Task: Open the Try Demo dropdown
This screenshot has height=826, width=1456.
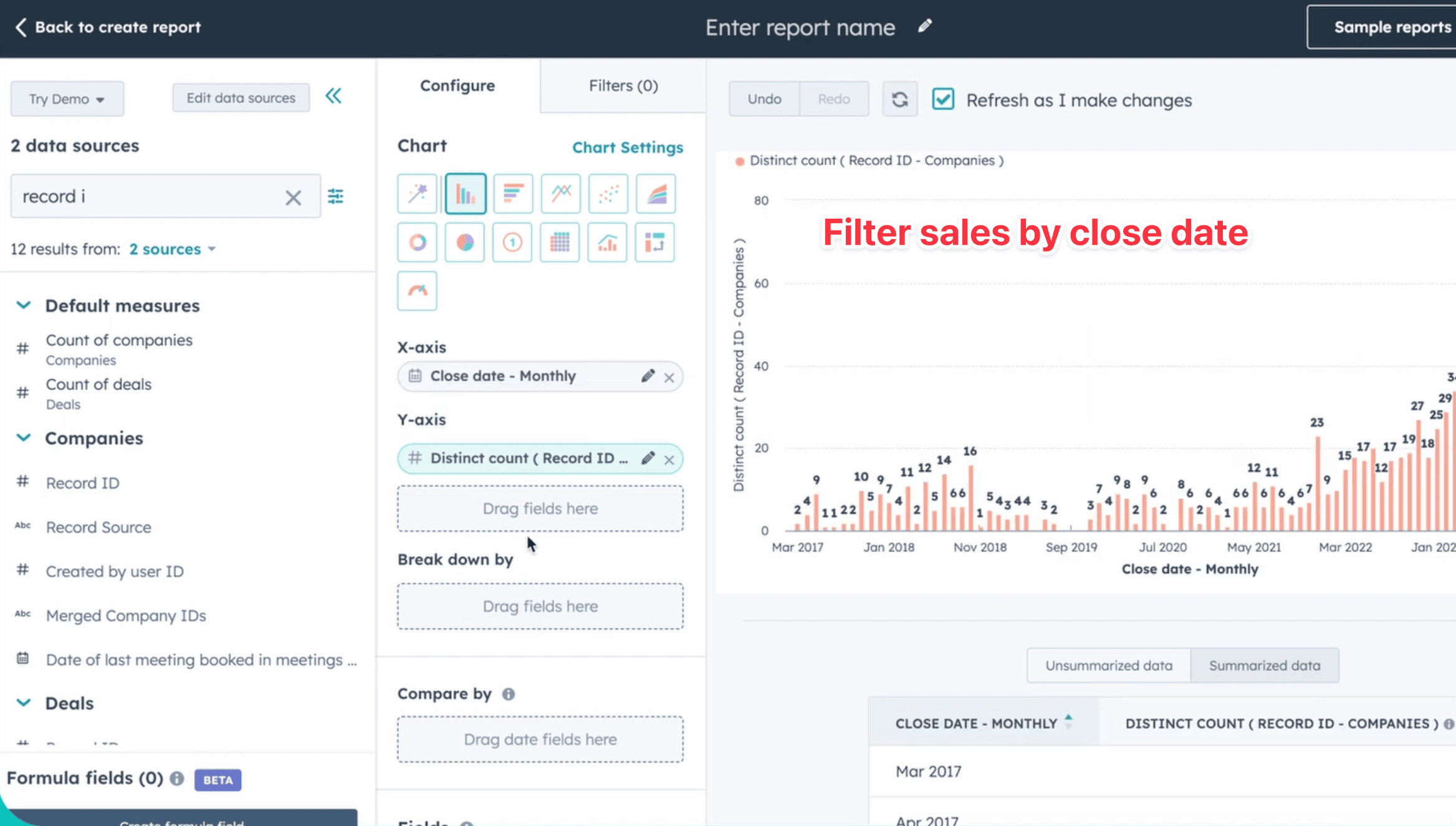Action: pyautogui.click(x=67, y=98)
